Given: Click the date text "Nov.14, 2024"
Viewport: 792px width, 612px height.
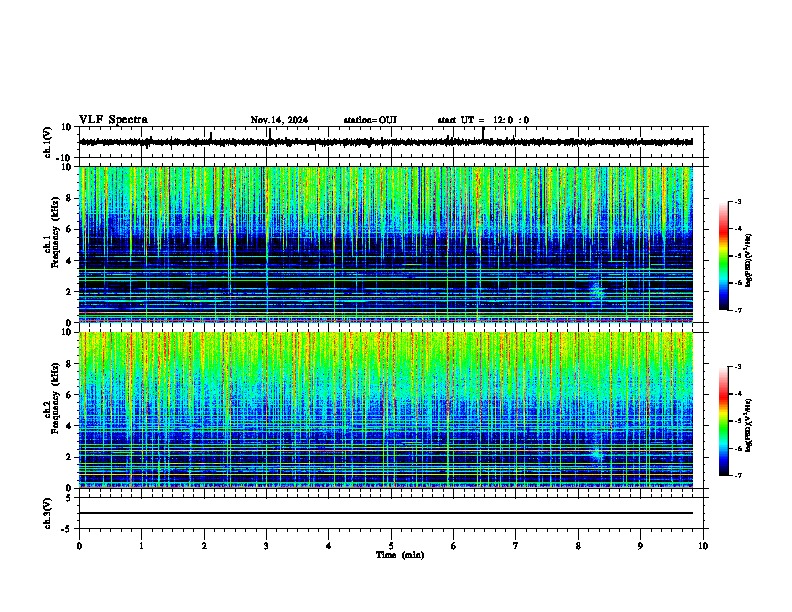Looking at the screenshot, I should tap(279, 120).
